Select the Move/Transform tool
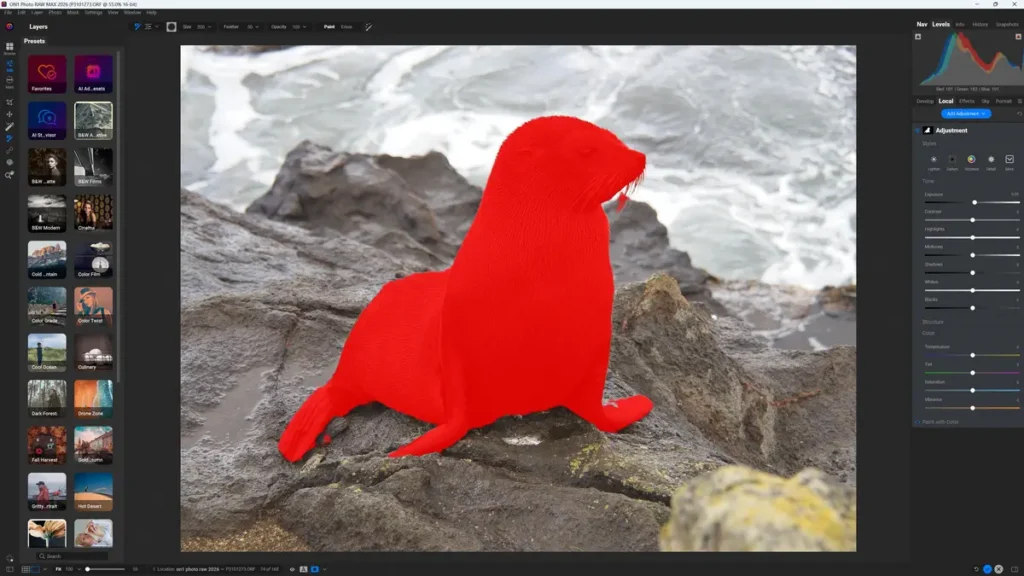 pos(10,115)
